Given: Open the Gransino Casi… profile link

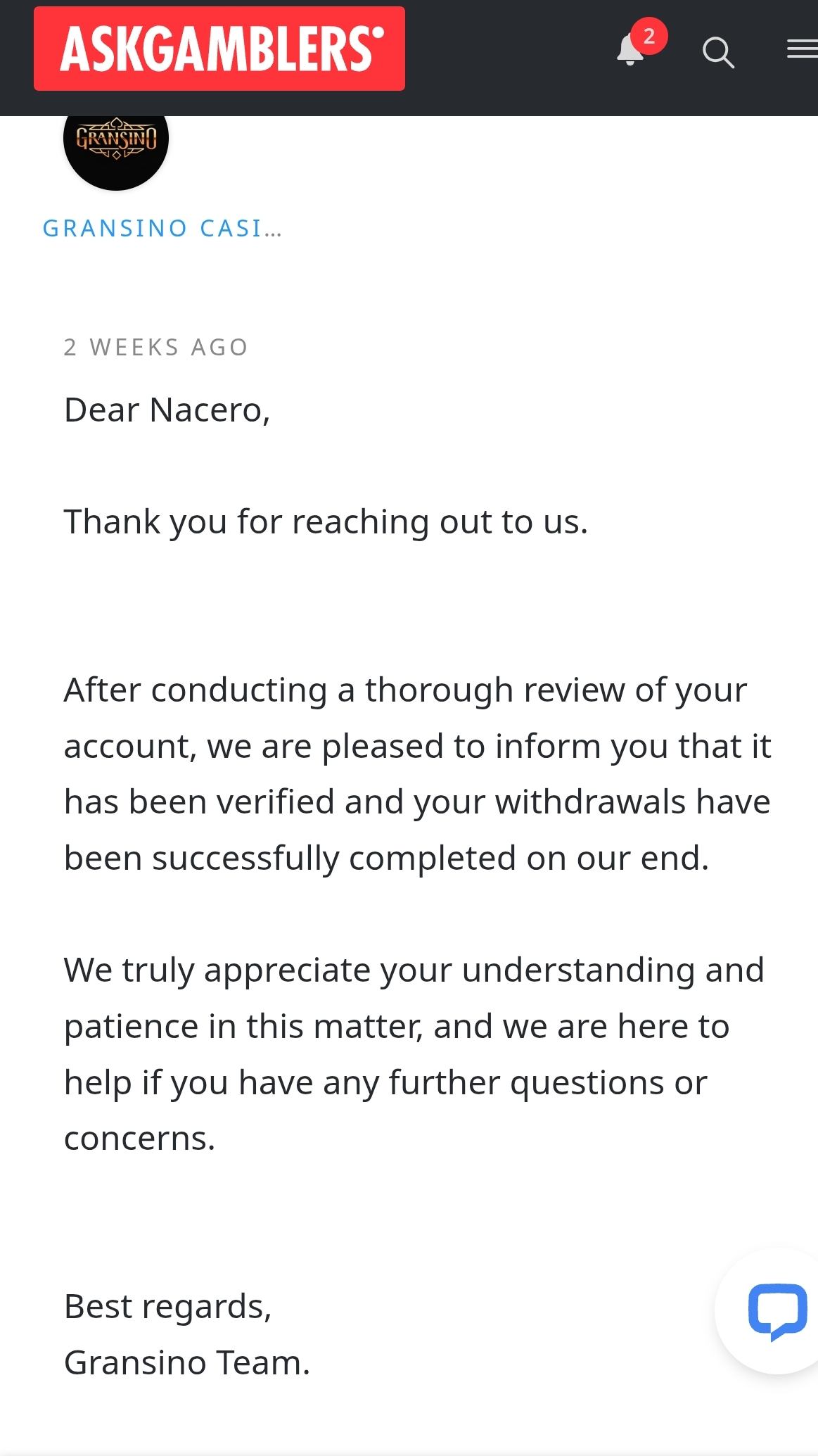Looking at the screenshot, I should tap(162, 229).
